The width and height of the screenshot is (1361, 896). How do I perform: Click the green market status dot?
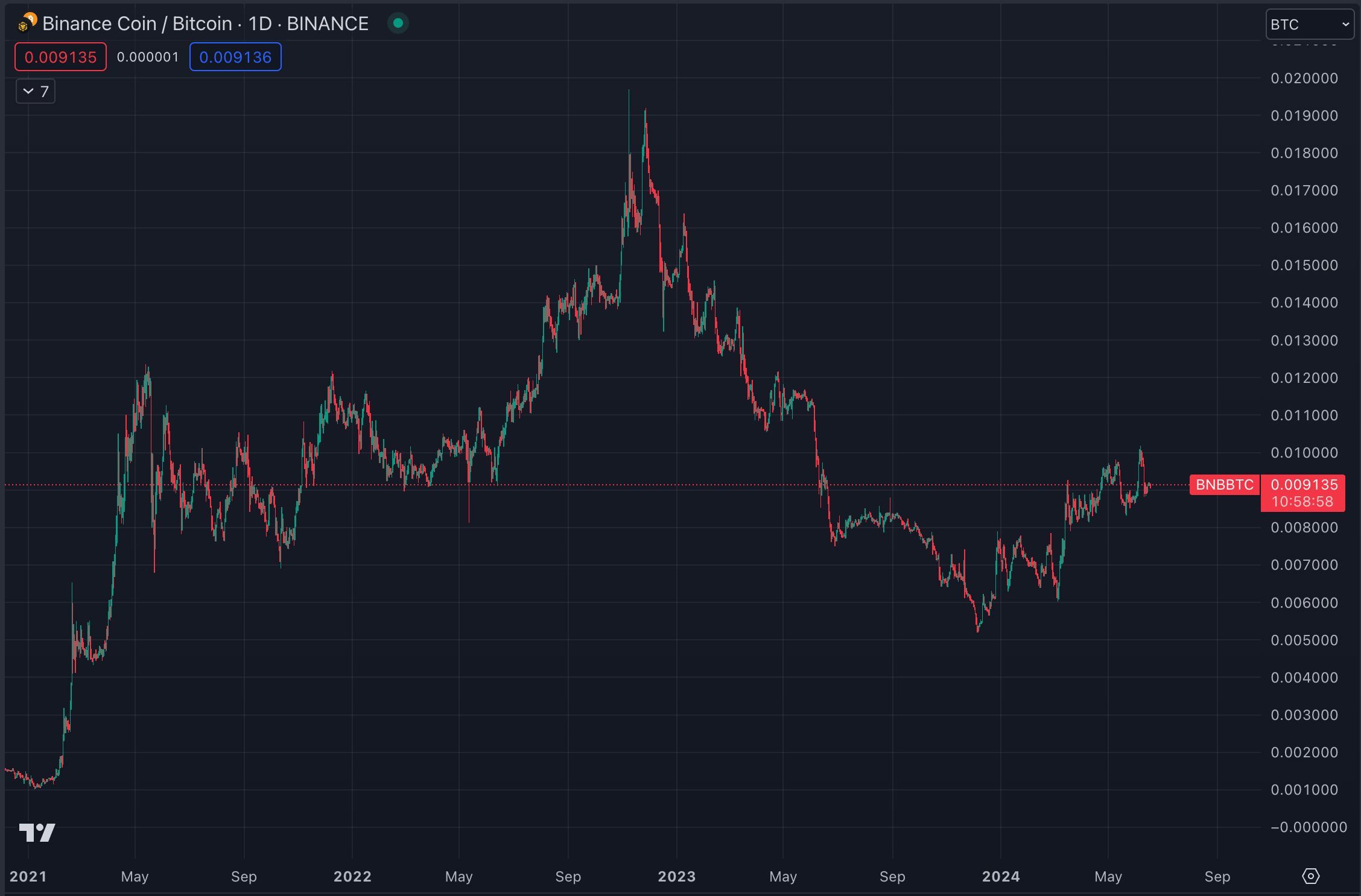coord(398,24)
